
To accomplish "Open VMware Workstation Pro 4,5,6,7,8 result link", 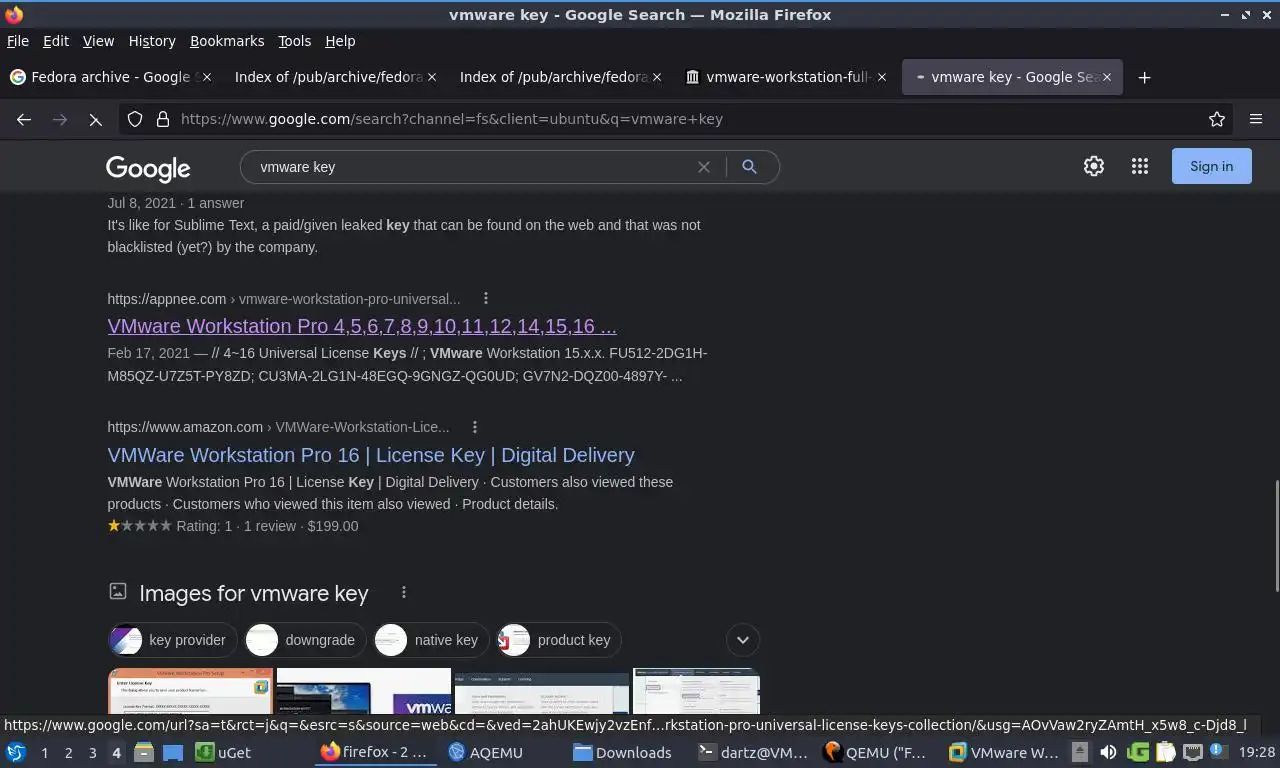I will (x=362, y=326).
